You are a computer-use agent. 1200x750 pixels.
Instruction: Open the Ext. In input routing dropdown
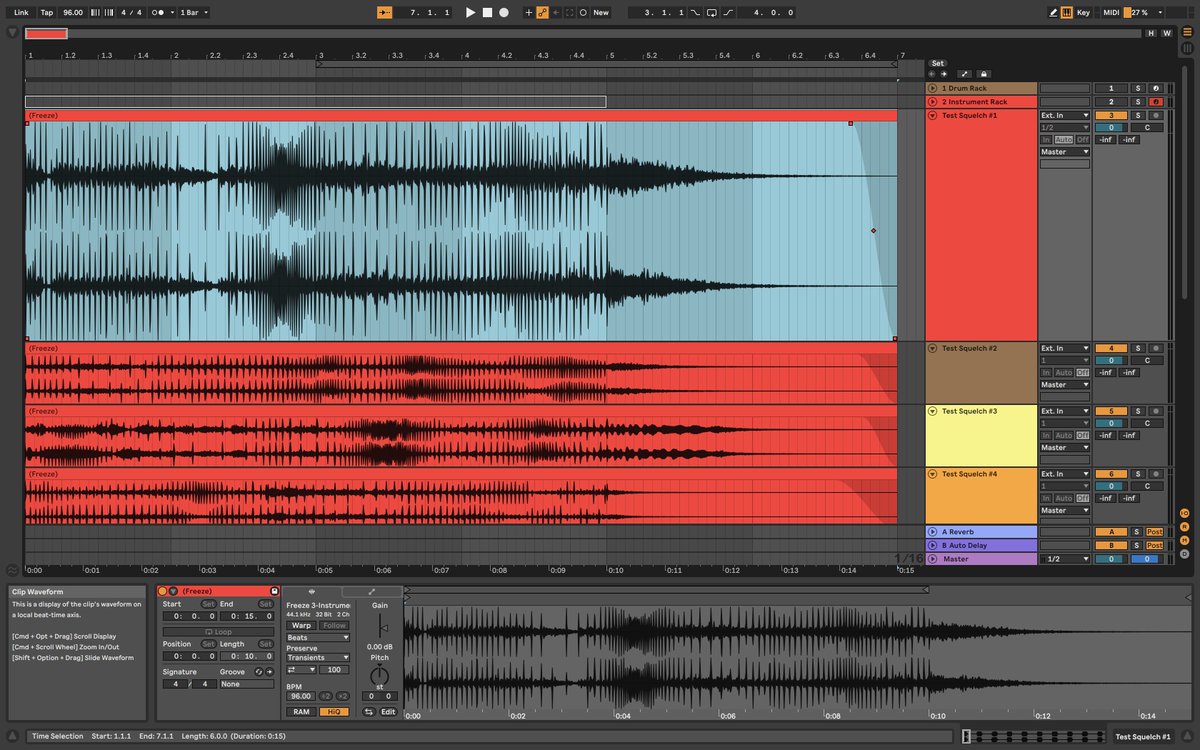1064,115
